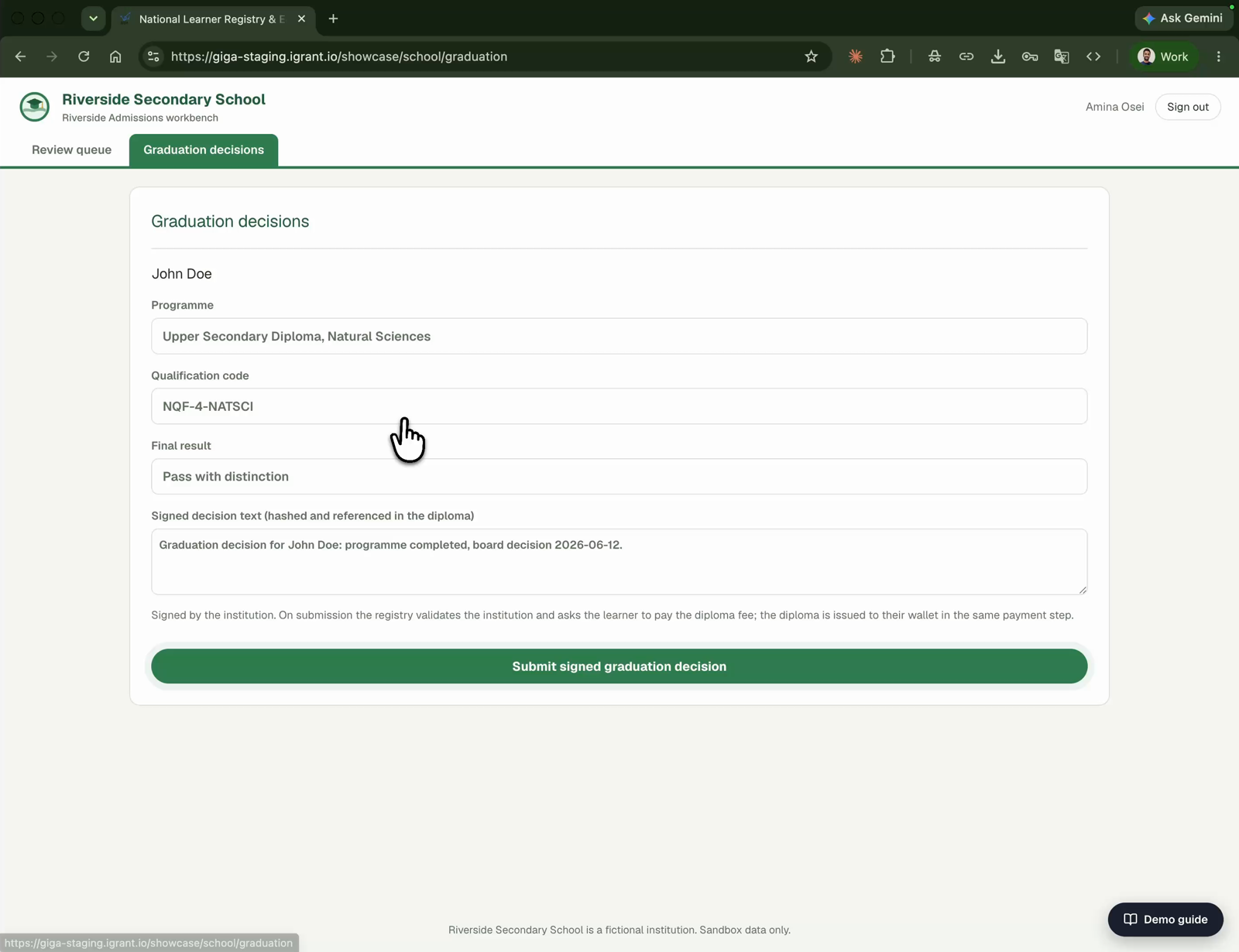Click the Programme input field
Viewport: 1239px width, 952px height.
619,336
